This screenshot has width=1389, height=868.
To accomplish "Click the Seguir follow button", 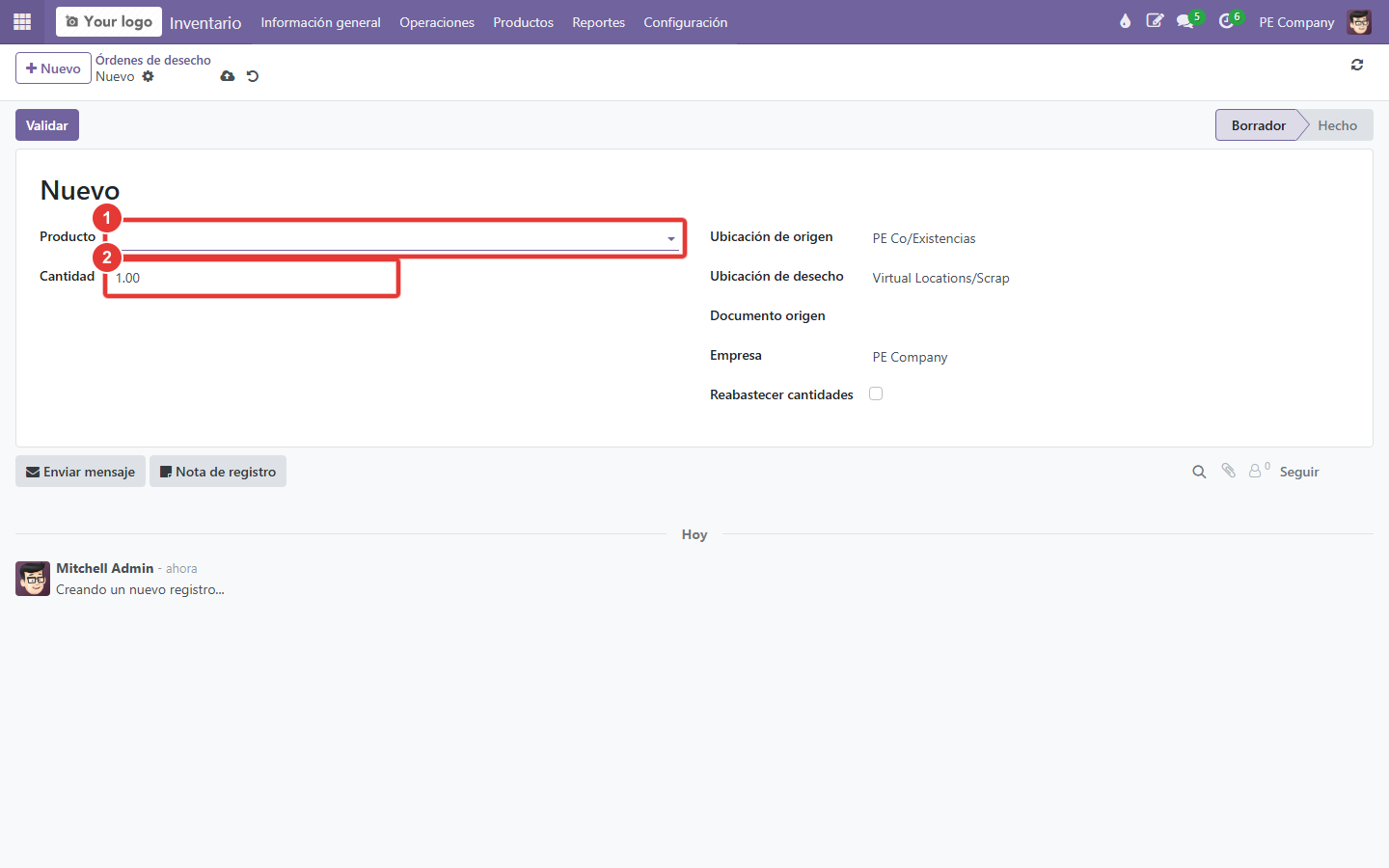I will (x=1298, y=472).
